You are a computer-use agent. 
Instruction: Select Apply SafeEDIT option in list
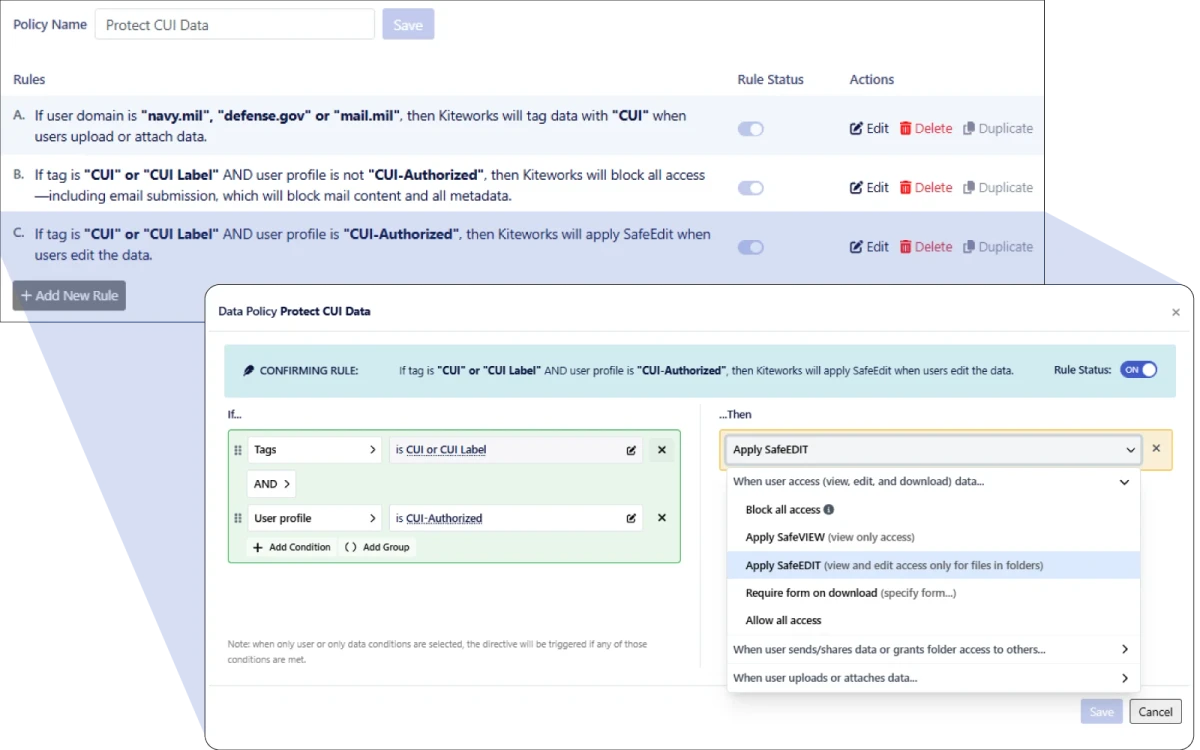click(x=933, y=565)
